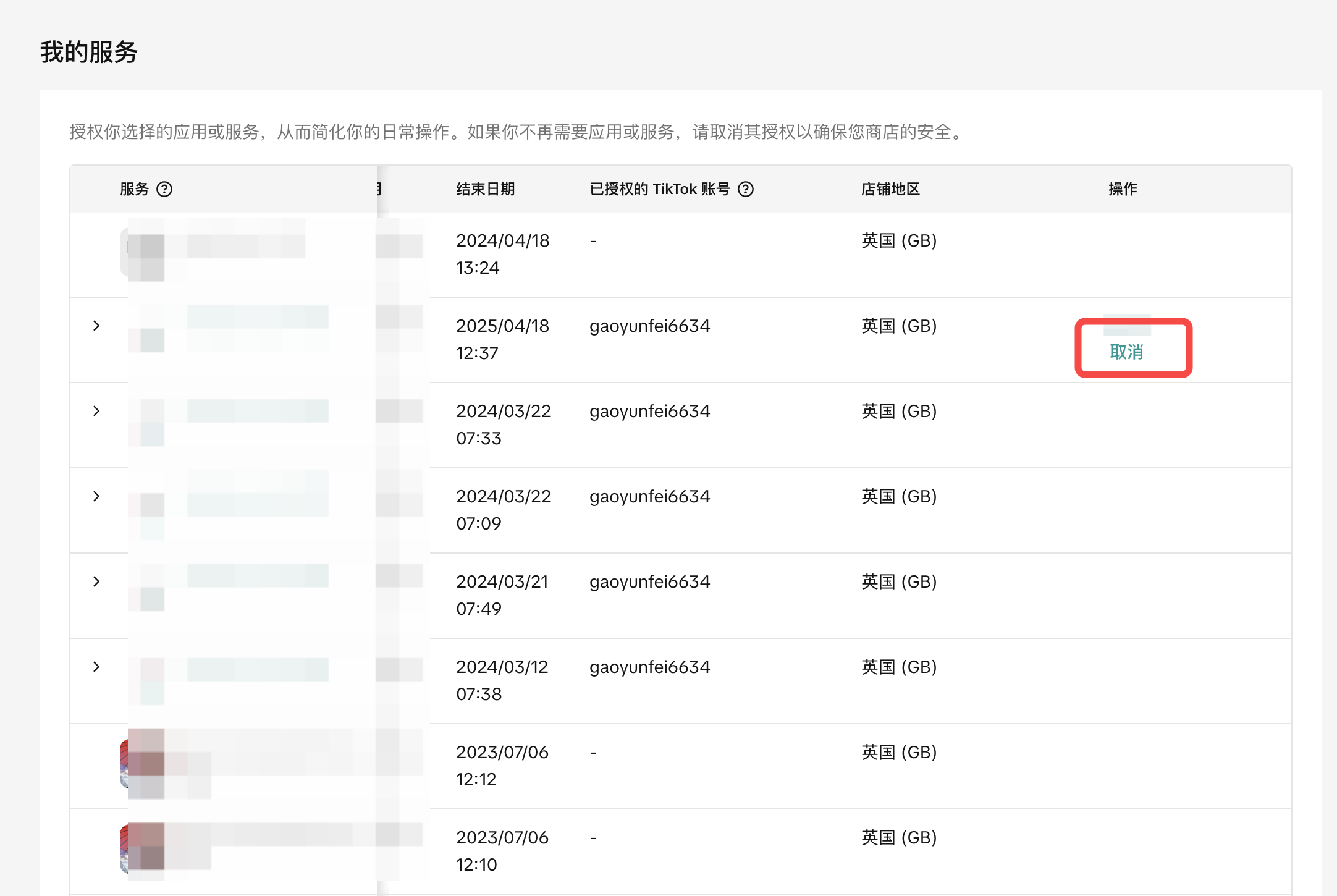Screen dimensions: 1337x896
Task: Click the 操作 column header
Action: click(x=1123, y=189)
